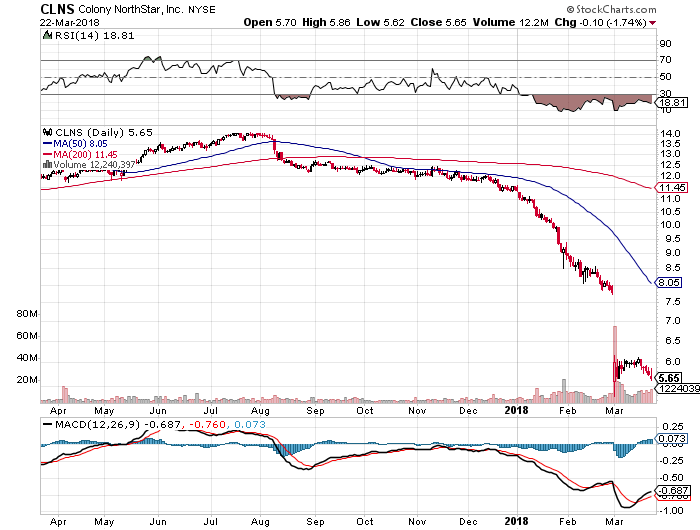700x530 pixels.
Task: Click the 2018 label below the MACD panel
Action: click(x=517, y=521)
